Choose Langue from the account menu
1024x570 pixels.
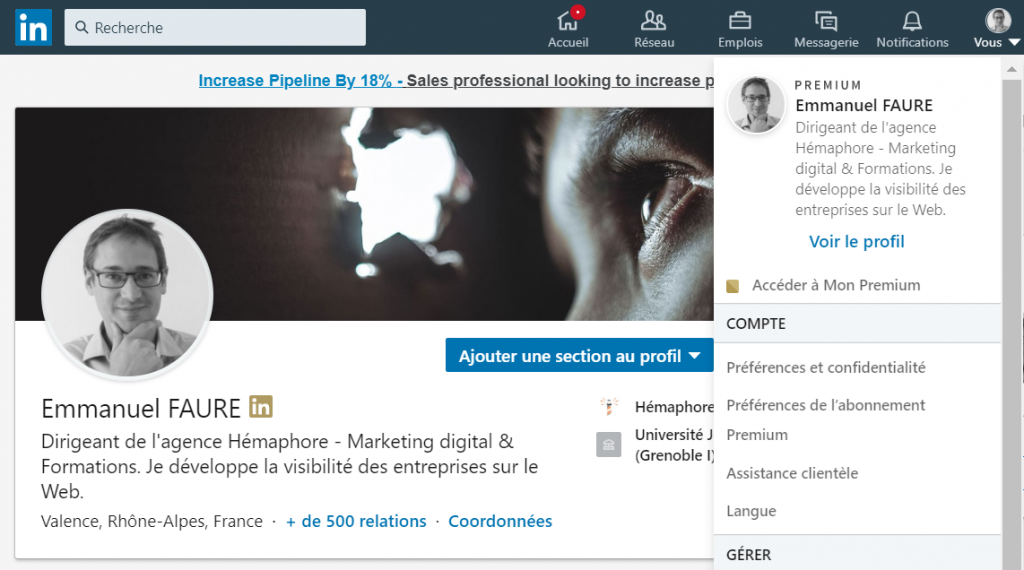pyautogui.click(x=751, y=511)
